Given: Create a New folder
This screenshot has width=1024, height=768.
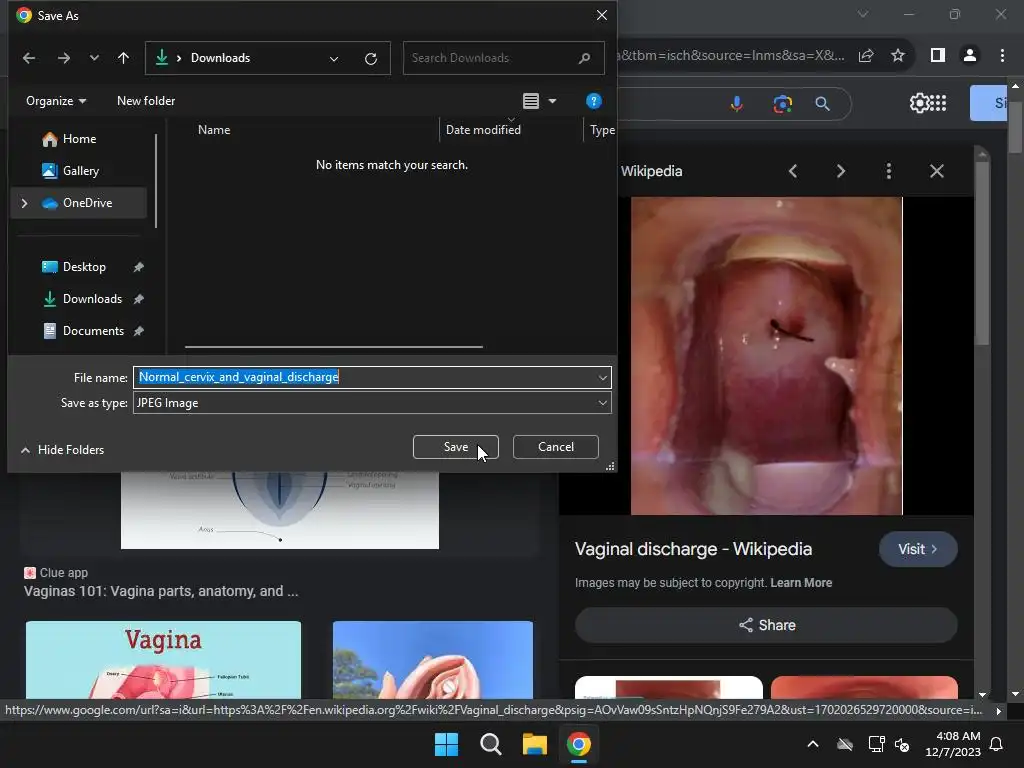Looking at the screenshot, I should coord(146,101).
